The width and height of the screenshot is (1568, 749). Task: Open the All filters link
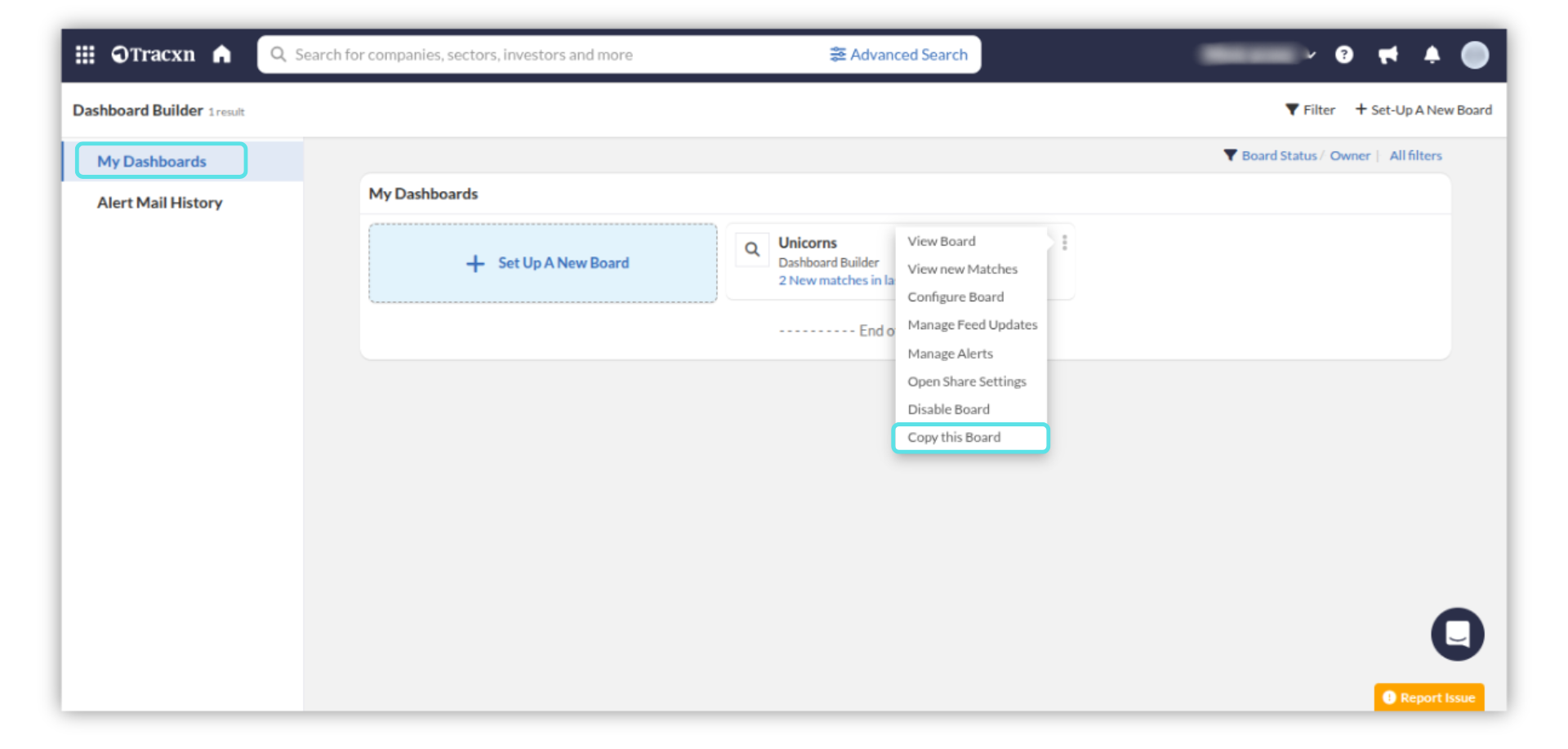coord(1415,156)
